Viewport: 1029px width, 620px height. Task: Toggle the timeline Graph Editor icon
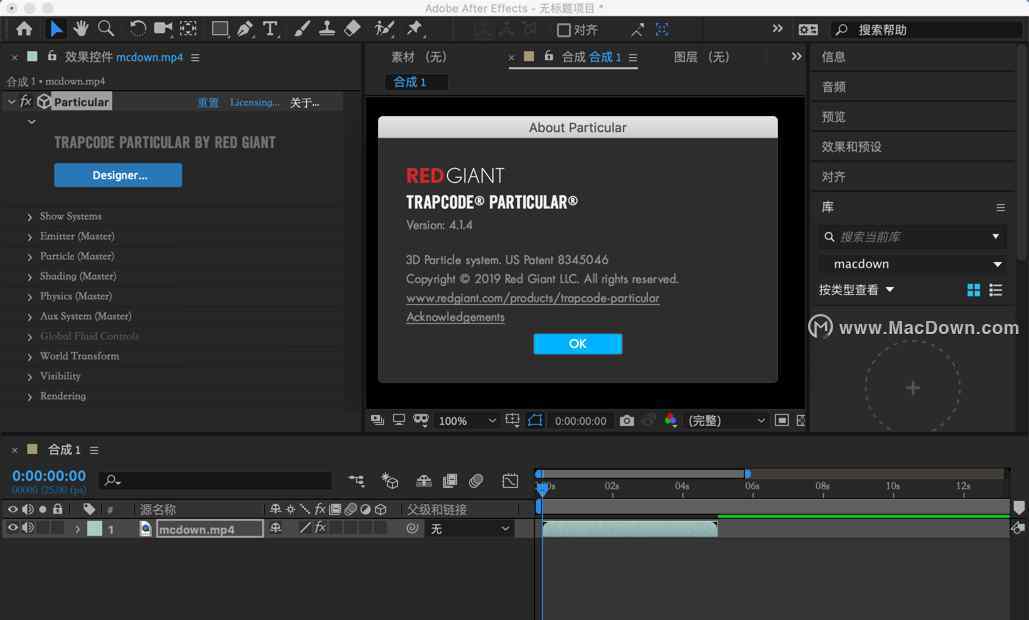[510, 481]
